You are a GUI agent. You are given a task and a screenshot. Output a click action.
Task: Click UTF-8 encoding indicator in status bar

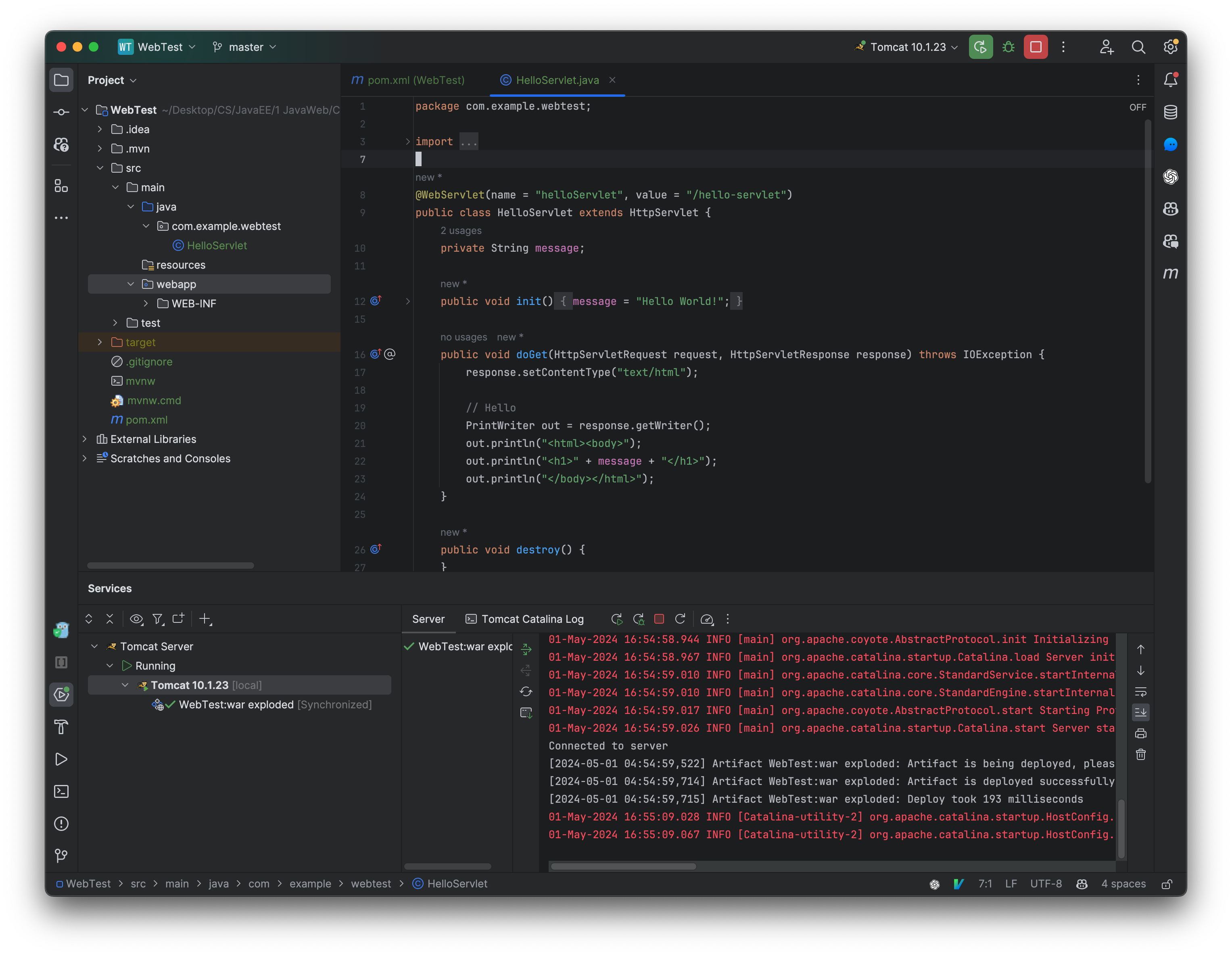tap(1046, 884)
